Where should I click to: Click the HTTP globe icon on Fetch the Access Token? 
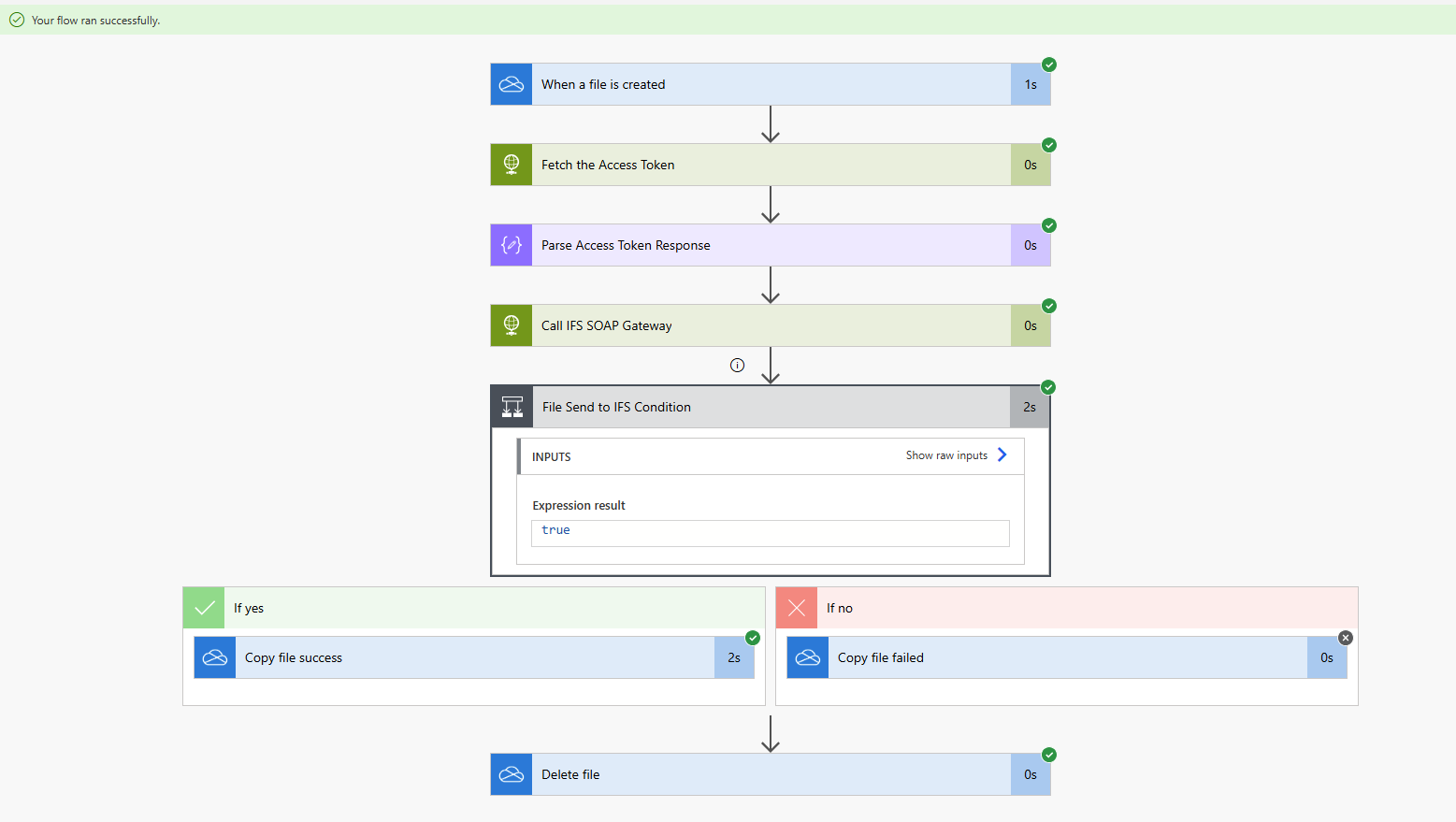pos(512,165)
